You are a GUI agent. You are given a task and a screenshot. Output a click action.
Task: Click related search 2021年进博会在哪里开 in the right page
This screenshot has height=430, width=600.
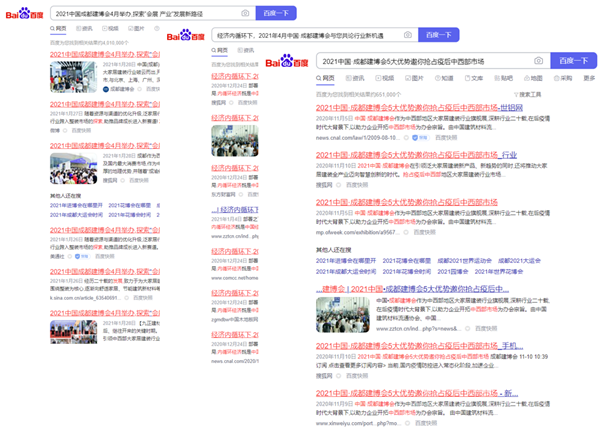(346, 261)
